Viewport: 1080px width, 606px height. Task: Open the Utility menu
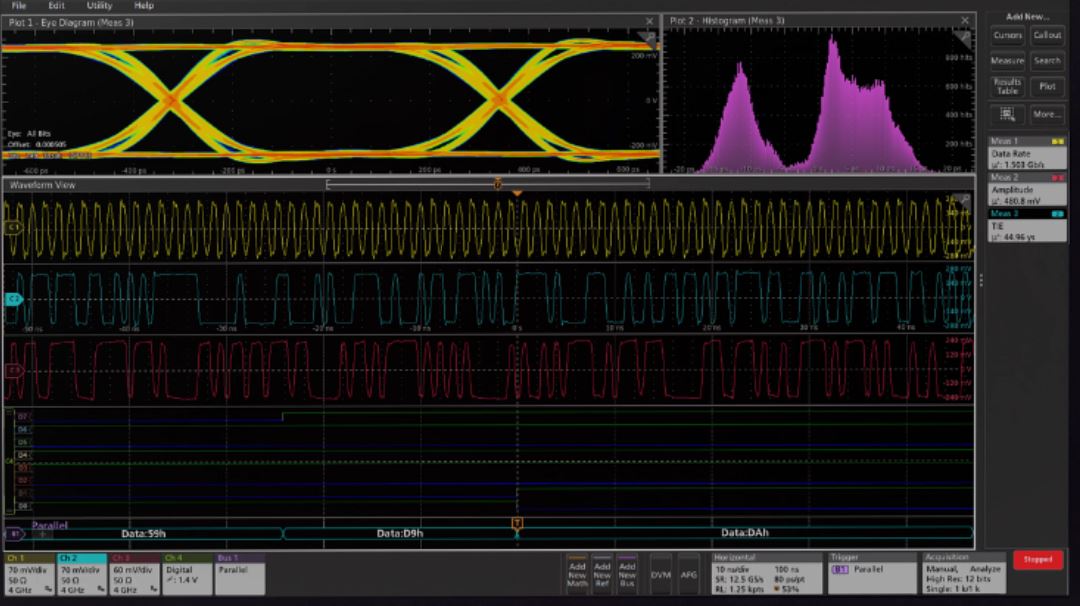click(x=99, y=6)
